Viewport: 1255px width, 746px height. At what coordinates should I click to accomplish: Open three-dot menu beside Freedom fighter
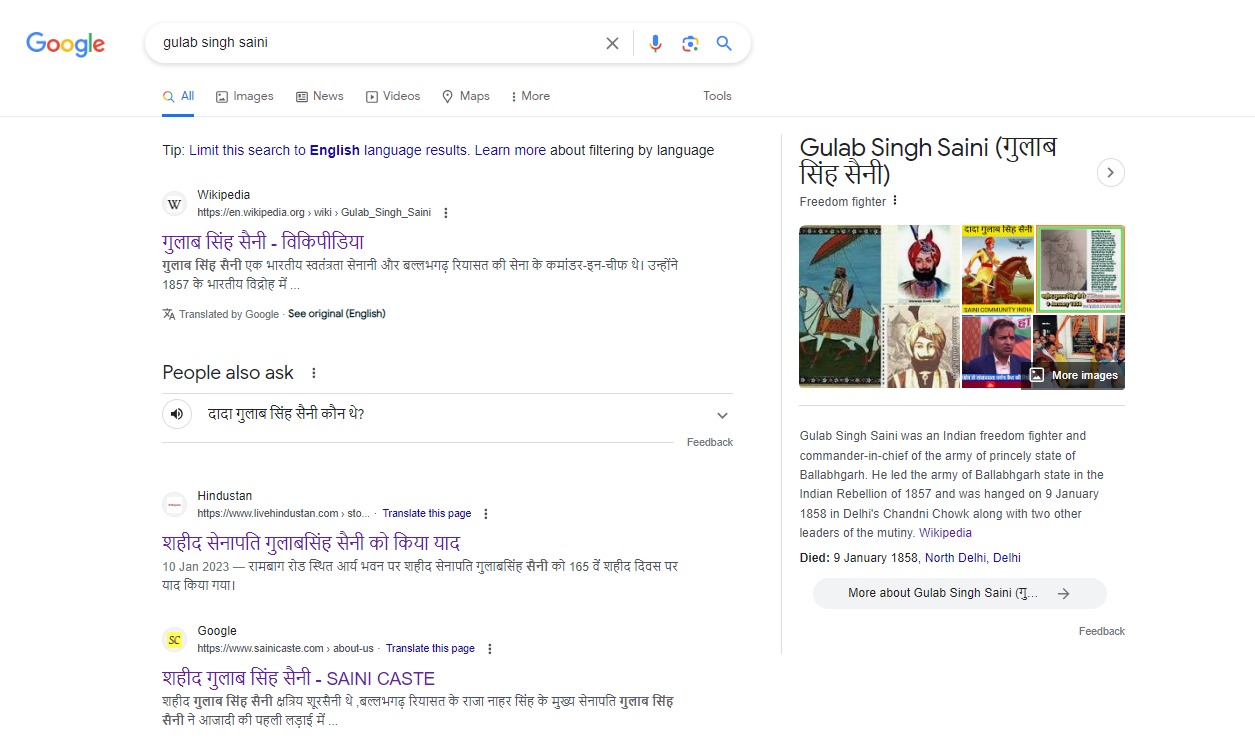(895, 201)
